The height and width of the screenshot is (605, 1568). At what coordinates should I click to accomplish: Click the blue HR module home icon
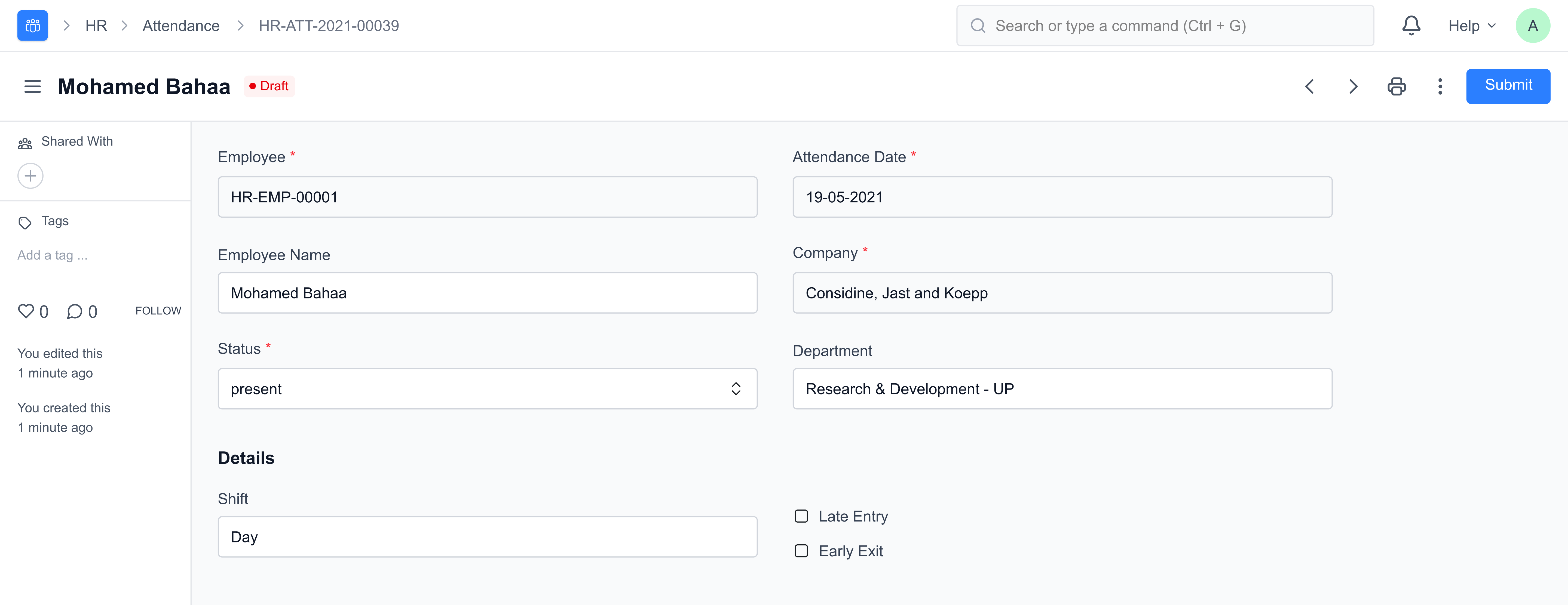pos(32,26)
